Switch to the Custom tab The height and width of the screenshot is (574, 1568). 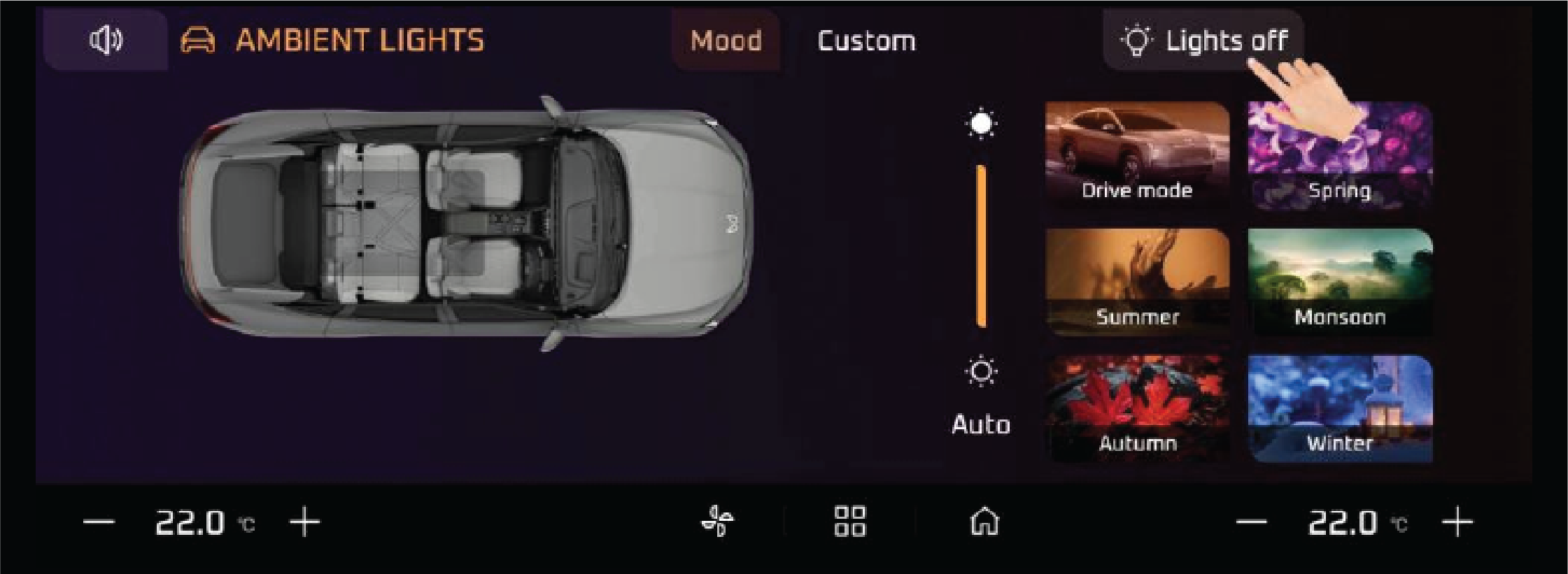click(x=866, y=41)
